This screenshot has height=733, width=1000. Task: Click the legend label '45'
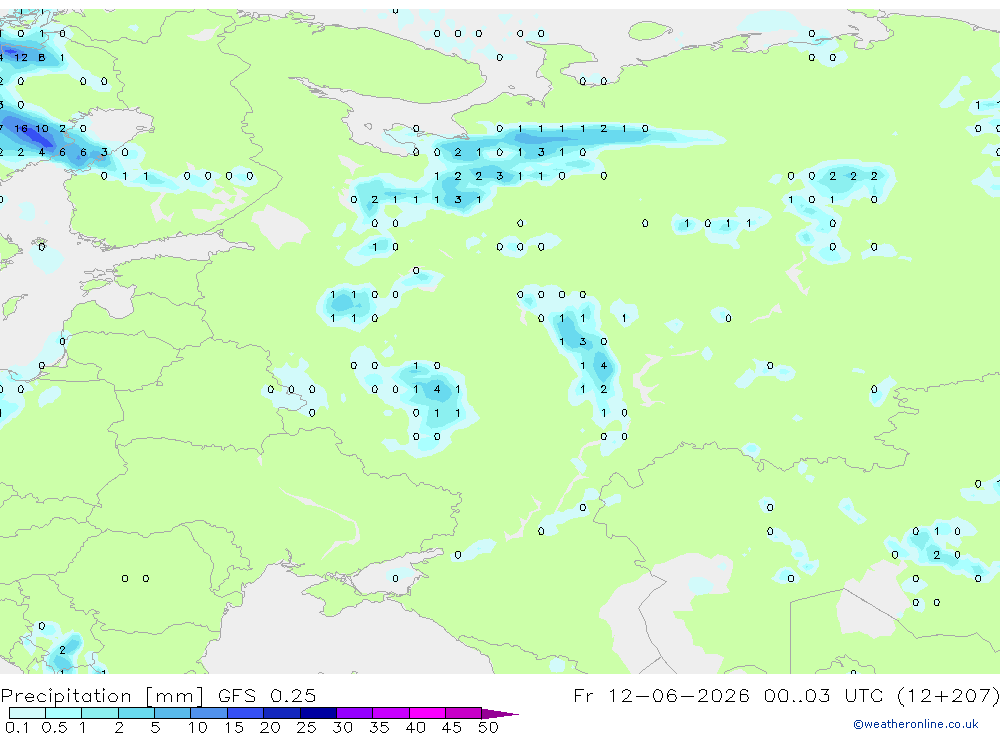tap(452, 727)
